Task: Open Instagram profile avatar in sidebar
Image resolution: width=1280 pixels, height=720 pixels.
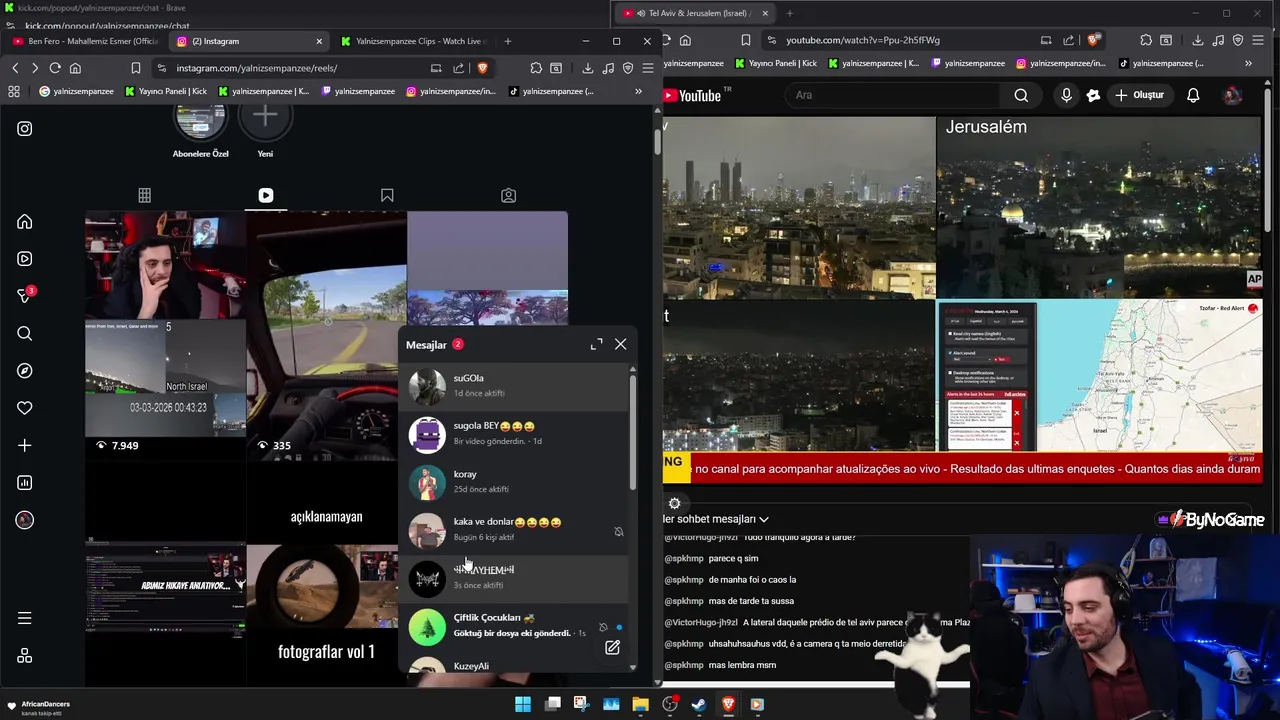Action: 25,520
